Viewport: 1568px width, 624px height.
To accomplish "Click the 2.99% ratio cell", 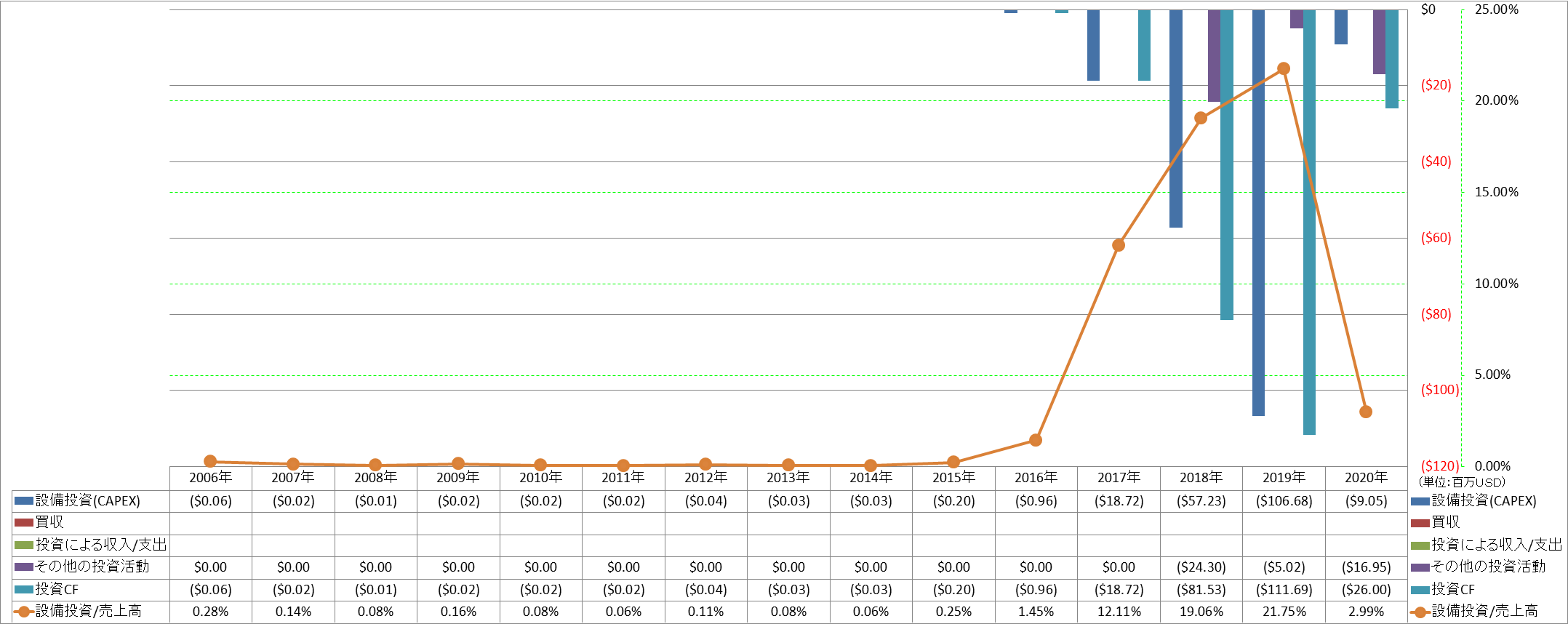I will pos(1366,612).
